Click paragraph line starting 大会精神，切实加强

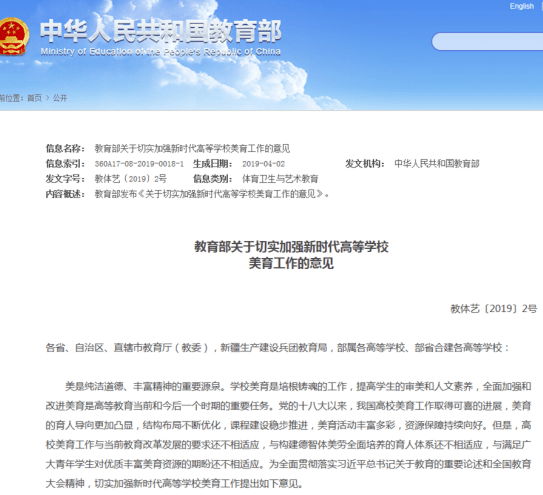(x=175, y=483)
